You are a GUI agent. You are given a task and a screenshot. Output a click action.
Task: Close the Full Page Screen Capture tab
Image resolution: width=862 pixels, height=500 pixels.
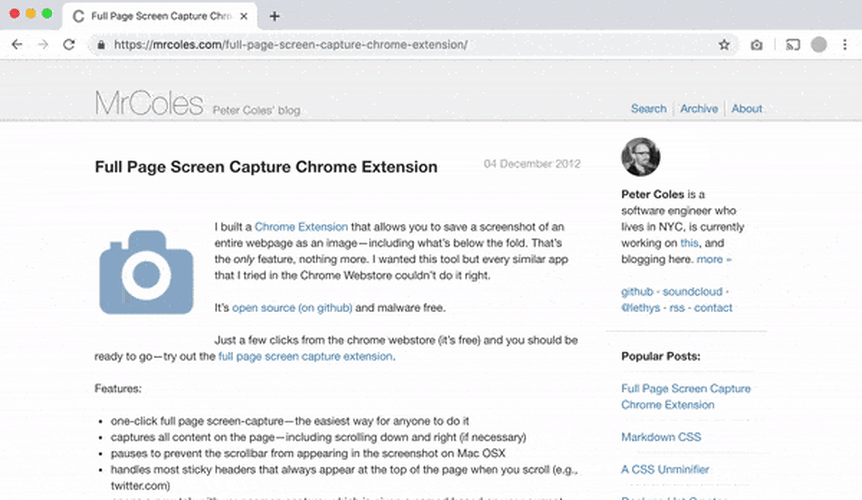244,16
